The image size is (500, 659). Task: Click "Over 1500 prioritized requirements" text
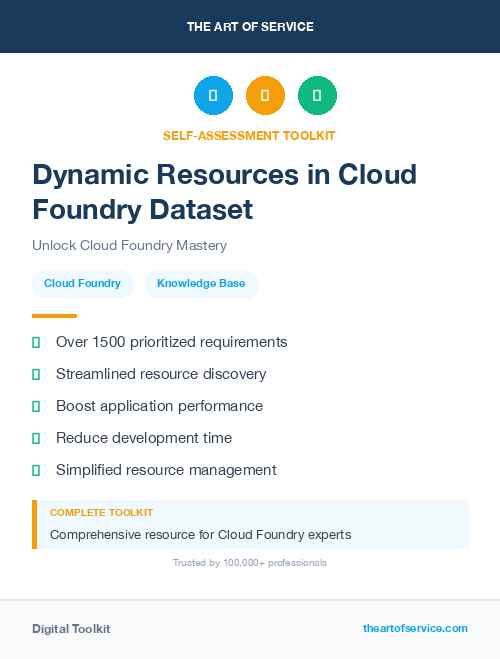tap(171, 342)
